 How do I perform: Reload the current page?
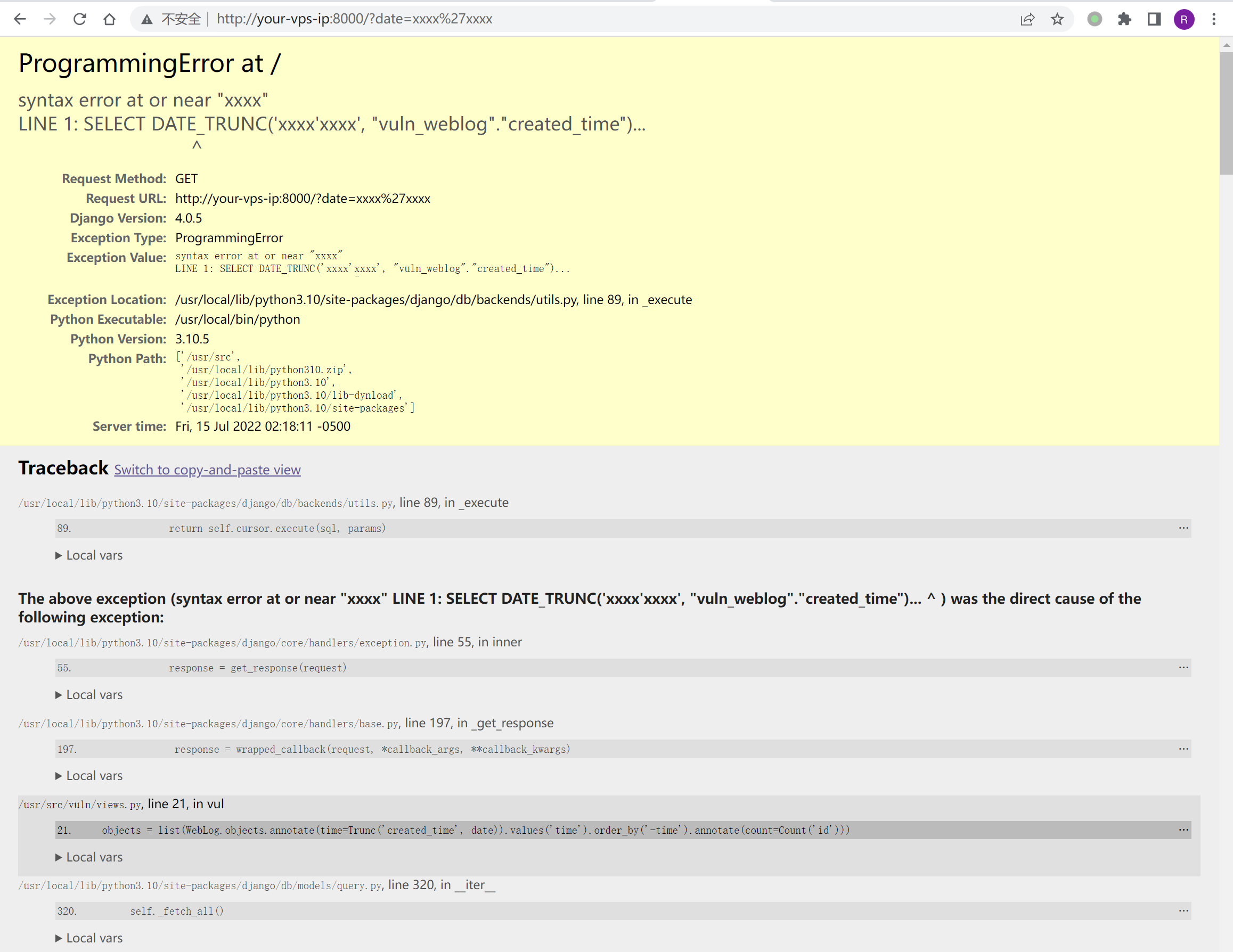click(79, 19)
